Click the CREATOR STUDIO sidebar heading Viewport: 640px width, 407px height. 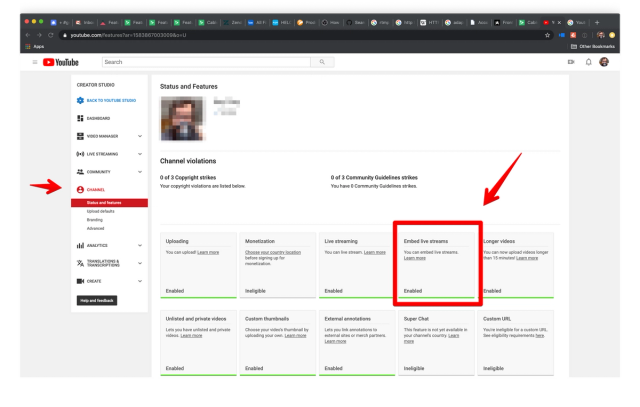(x=96, y=85)
